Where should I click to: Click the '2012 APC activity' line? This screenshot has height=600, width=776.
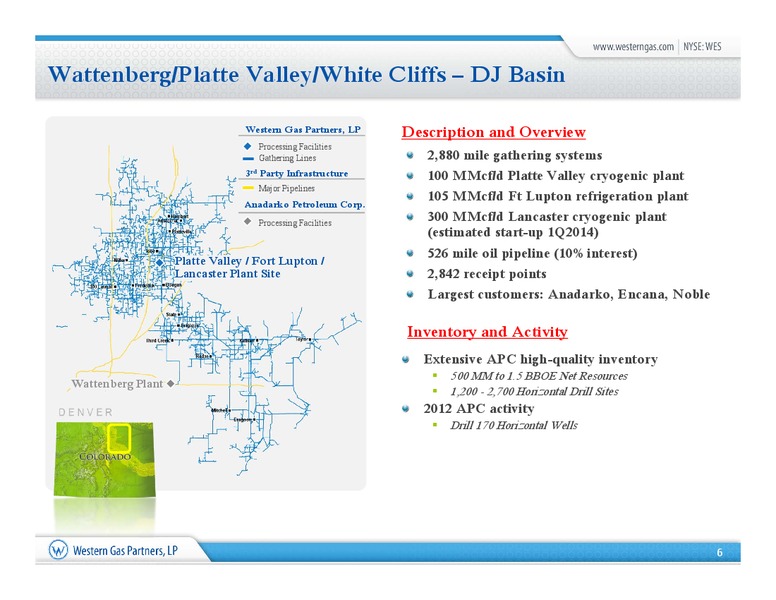pos(479,408)
